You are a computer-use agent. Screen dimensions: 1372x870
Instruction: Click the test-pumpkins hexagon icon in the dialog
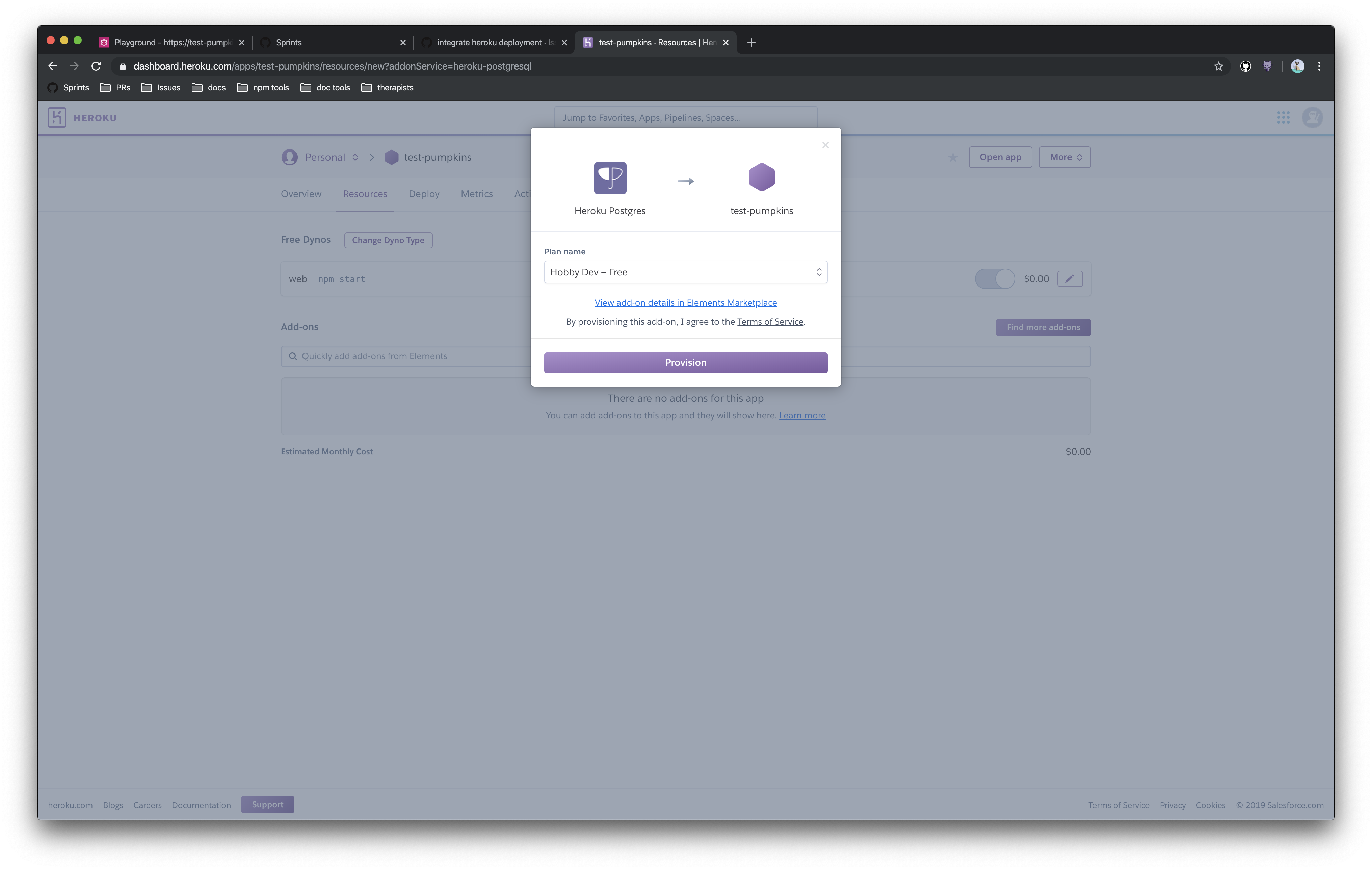[x=762, y=177]
